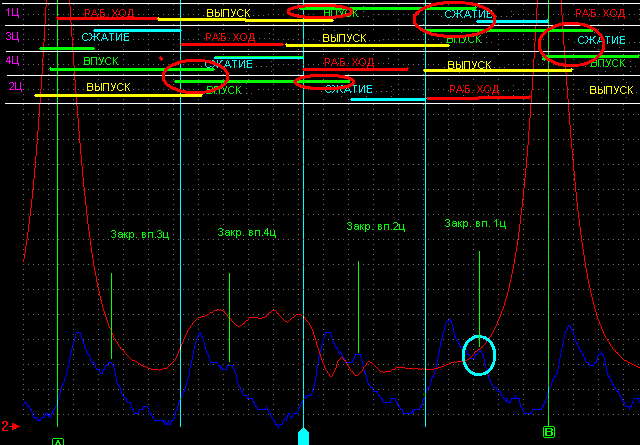The height and width of the screenshot is (445, 640).
Task: Click ВПУСК label in the 1Ц row
Action: 341,13
